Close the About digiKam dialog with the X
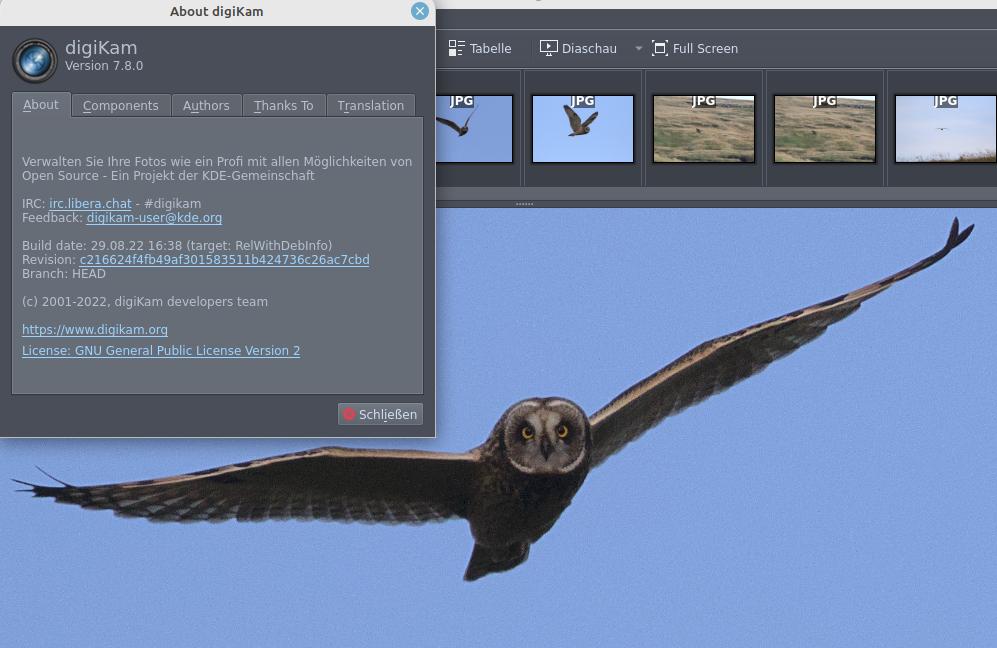The height and width of the screenshot is (648, 997). coord(420,11)
